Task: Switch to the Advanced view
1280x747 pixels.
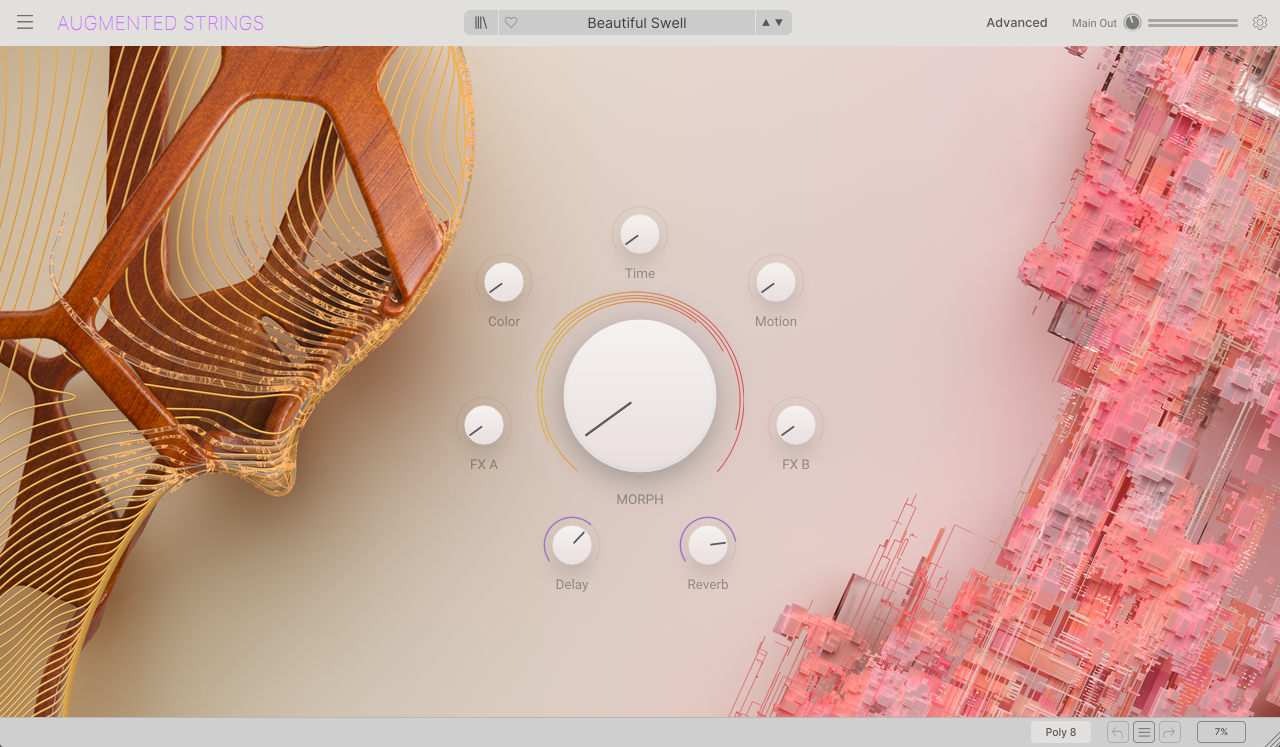Action: 1016,23
